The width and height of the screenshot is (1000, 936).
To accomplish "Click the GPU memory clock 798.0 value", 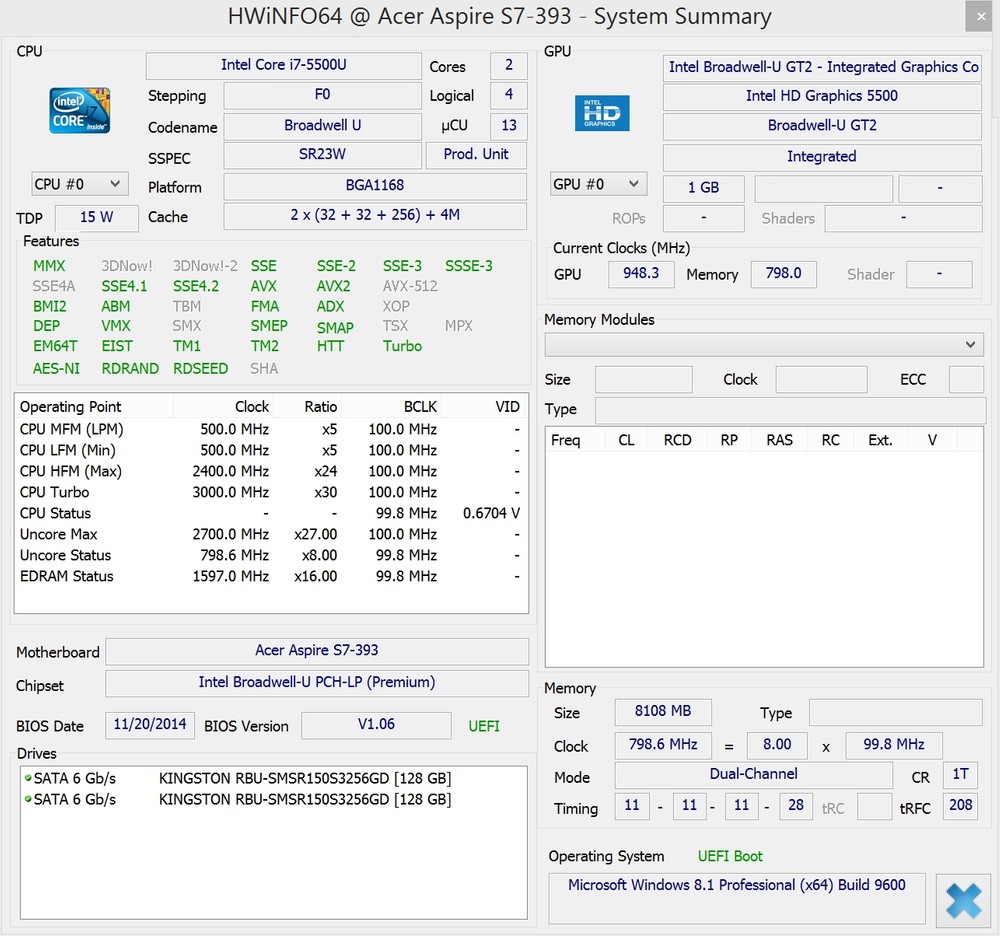I will [x=783, y=274].
